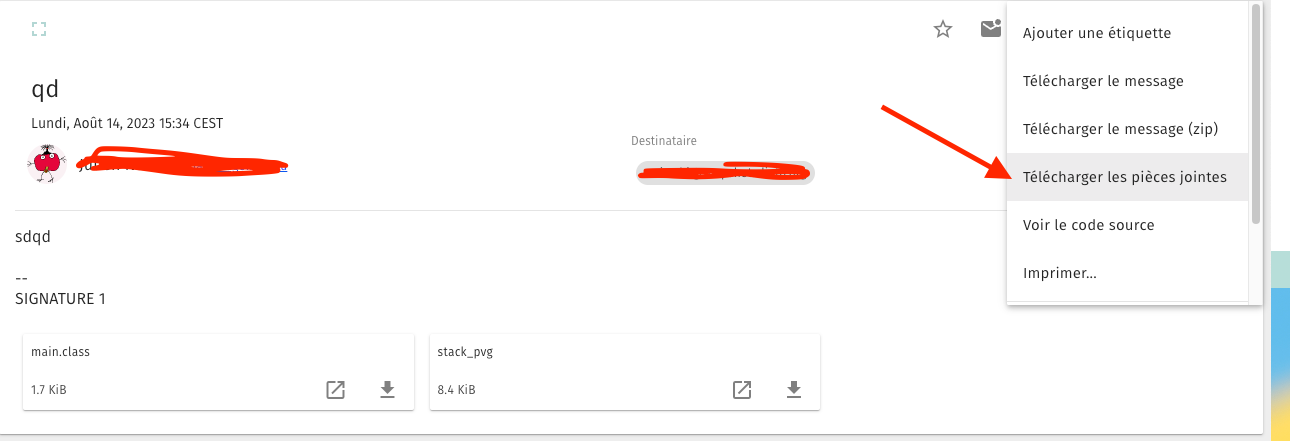Screen dimensions: 1290x441
Task: Click the fullscreen expand icon
Action: [39, 29]
